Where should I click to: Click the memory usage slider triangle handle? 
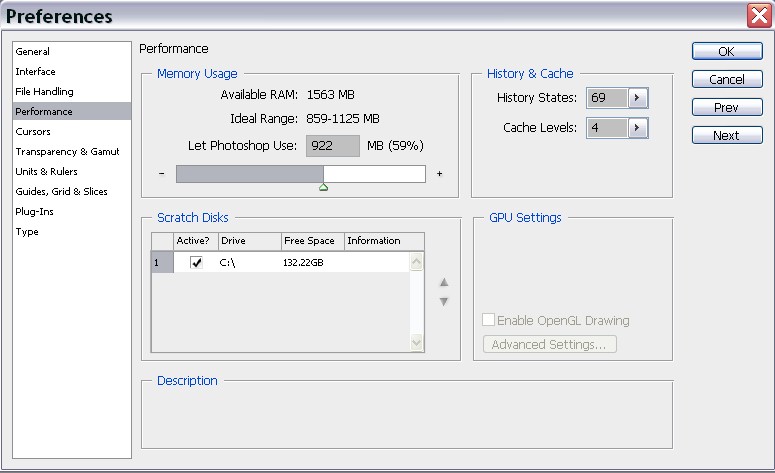pyautogui.click(x=323, y=187)
